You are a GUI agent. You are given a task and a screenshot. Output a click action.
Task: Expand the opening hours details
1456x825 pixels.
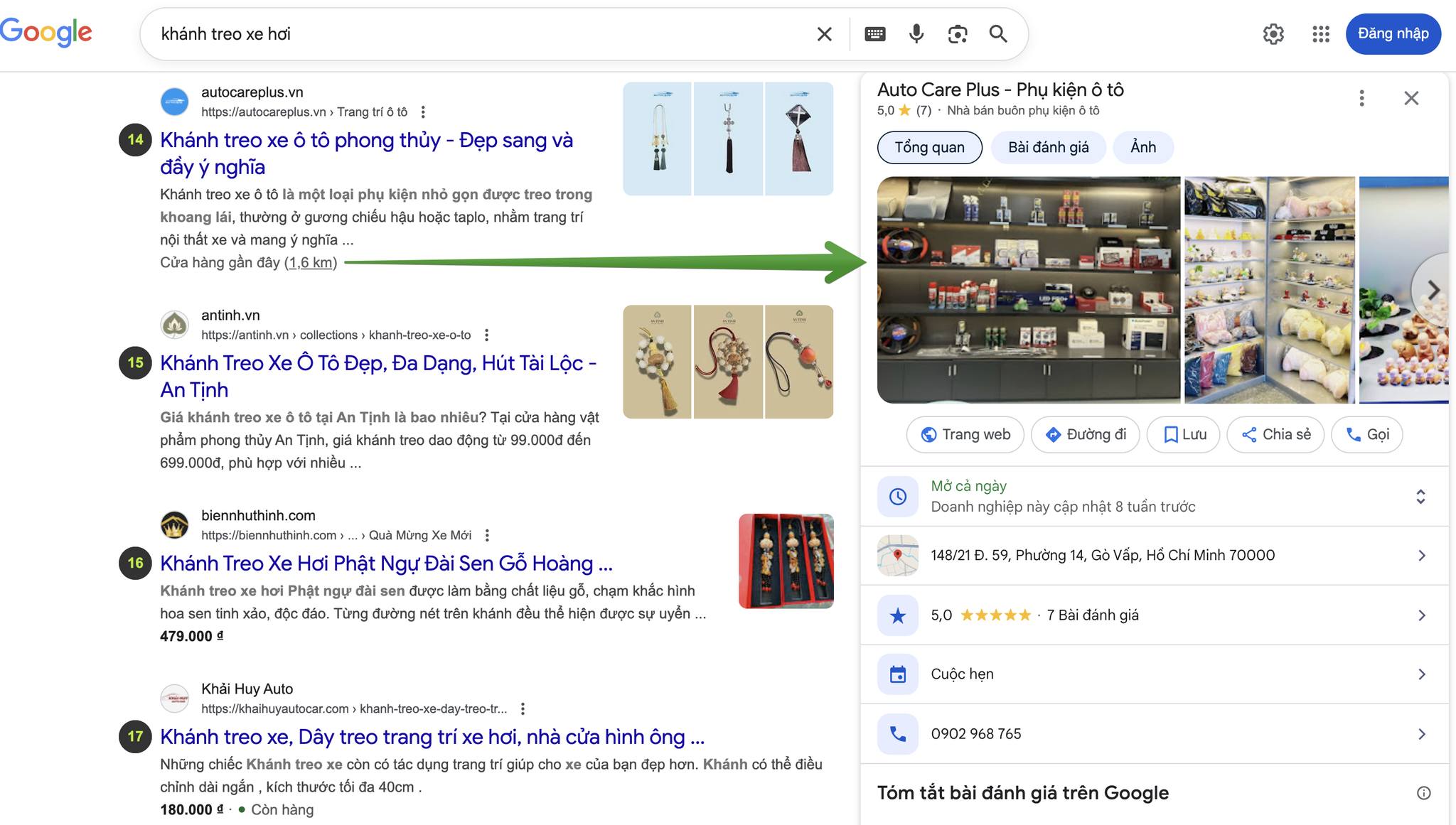[x=1420, y=496]
